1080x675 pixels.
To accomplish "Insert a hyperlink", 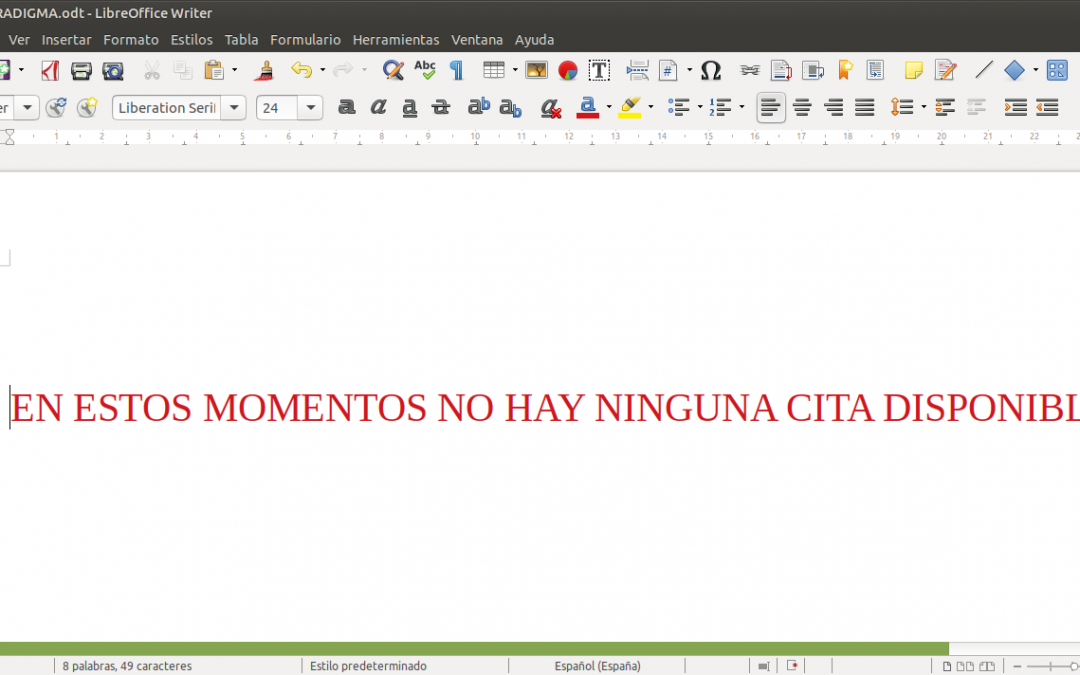I will tap(749, 70).
